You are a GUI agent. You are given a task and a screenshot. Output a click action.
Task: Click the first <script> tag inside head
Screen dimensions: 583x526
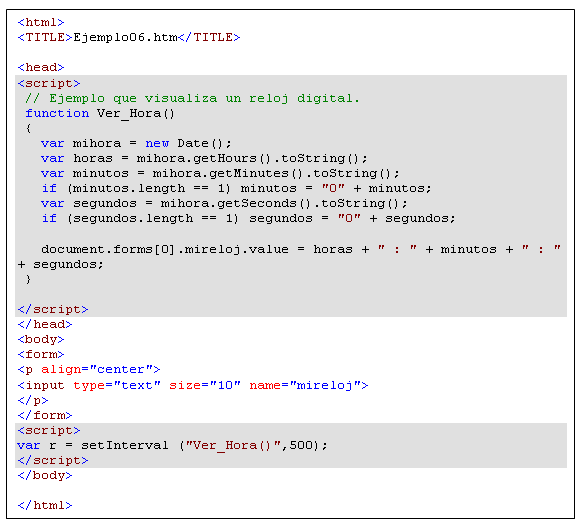(x=49, y=83)
